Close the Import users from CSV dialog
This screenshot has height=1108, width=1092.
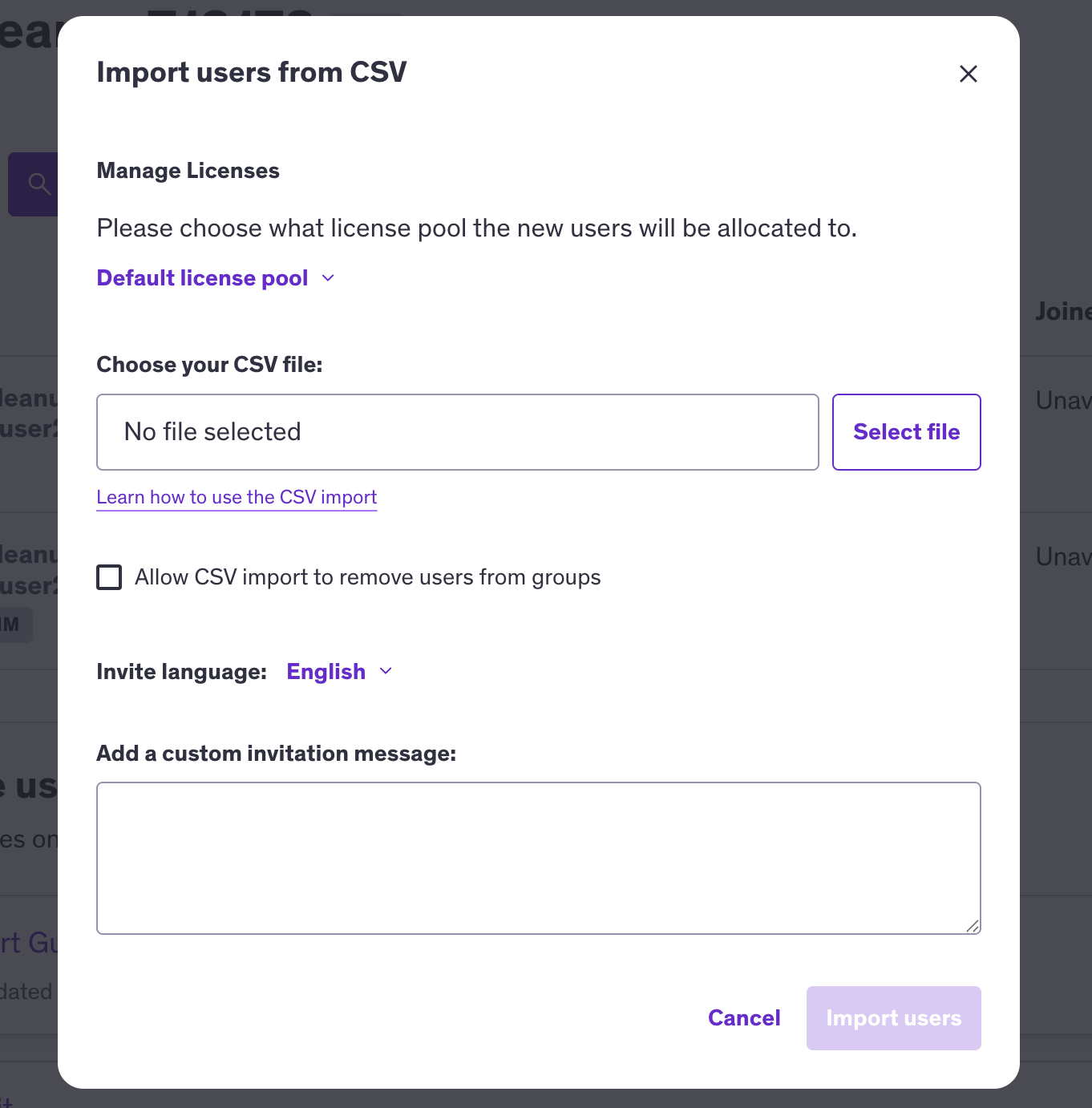pyautogui.click(x=968, y=74)
